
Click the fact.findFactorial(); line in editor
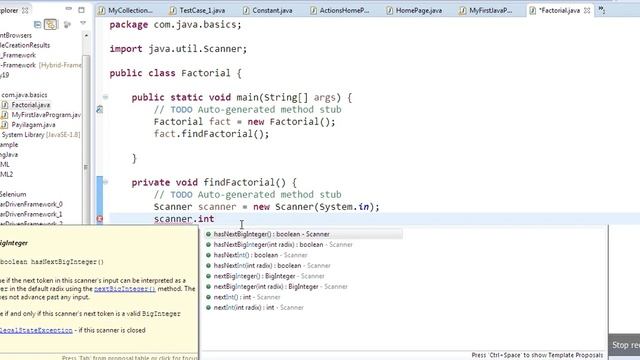(x=211, y=134)
